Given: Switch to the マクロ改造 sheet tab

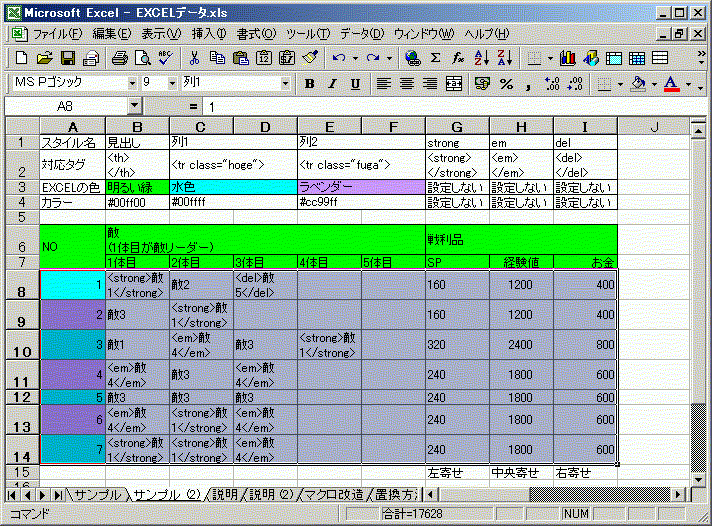Looking at the screenshot, I should coord(333,495).
